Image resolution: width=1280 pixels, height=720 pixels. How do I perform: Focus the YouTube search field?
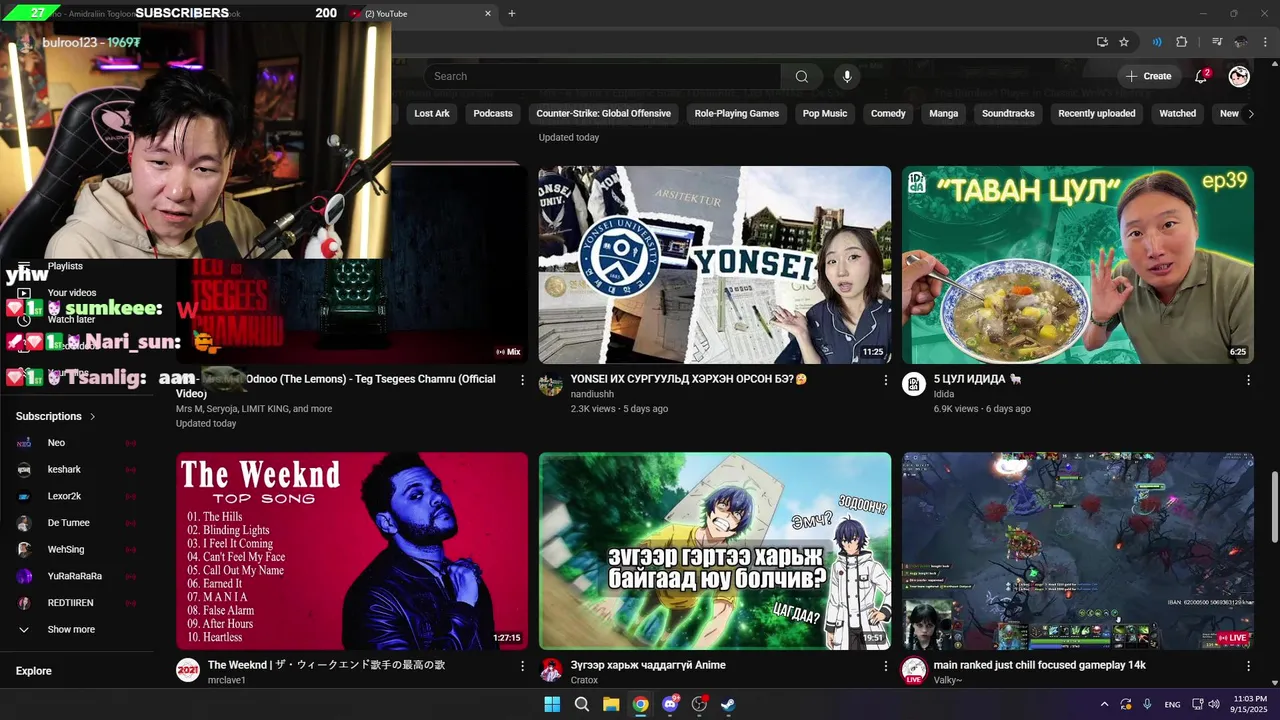602,76
